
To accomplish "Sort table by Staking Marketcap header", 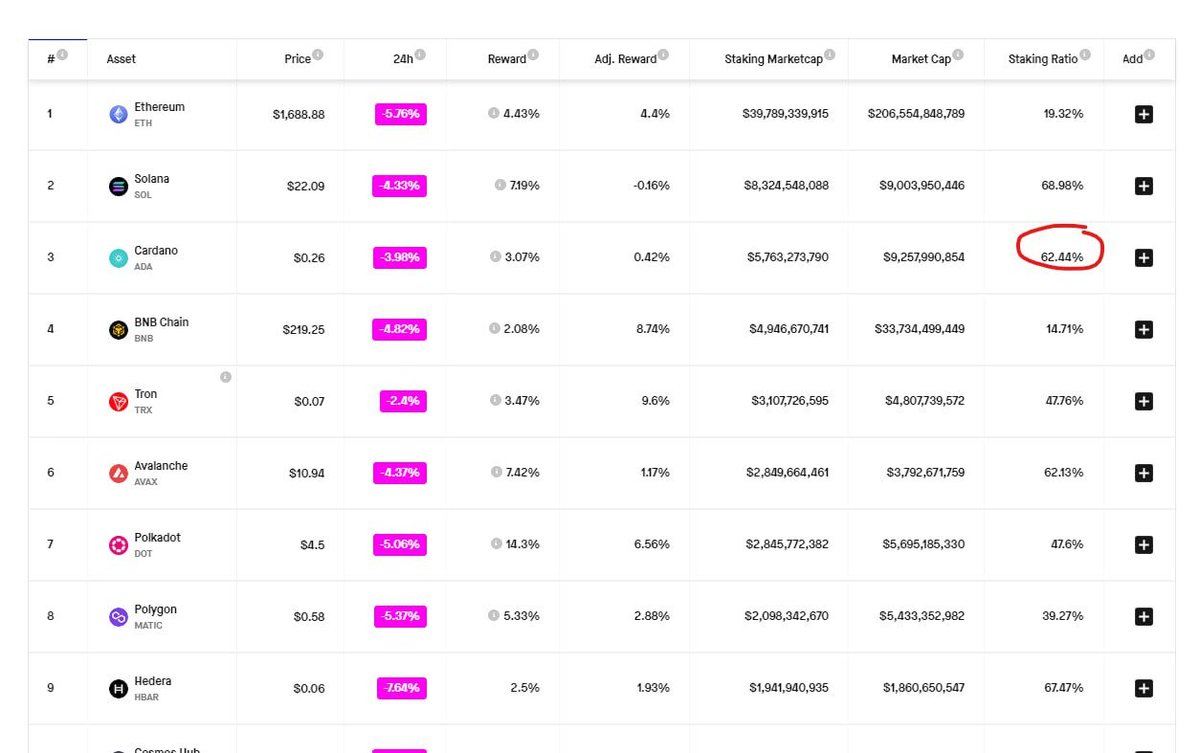I will tap(774, 59).
